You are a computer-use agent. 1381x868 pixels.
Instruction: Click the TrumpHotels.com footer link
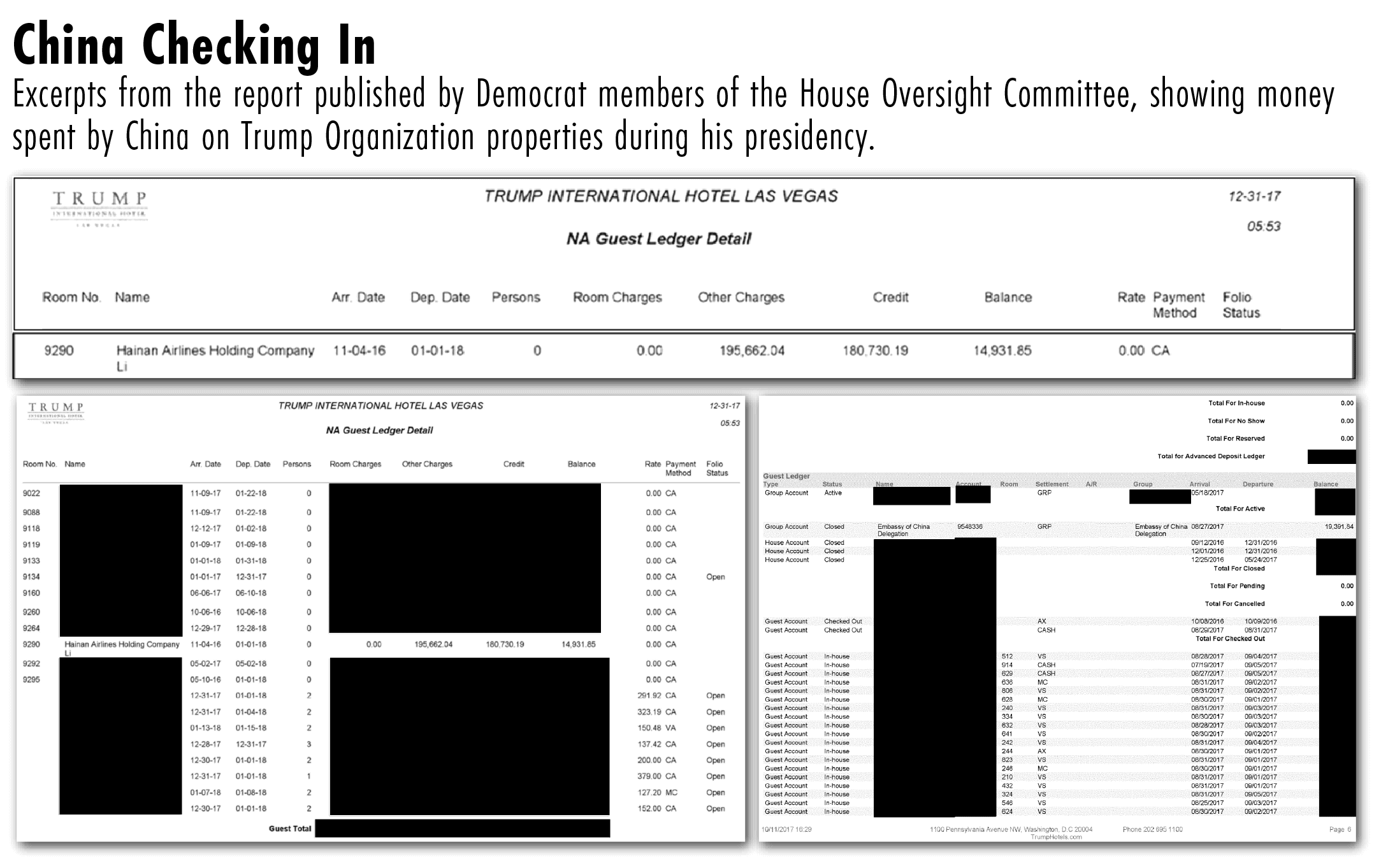1056,837
